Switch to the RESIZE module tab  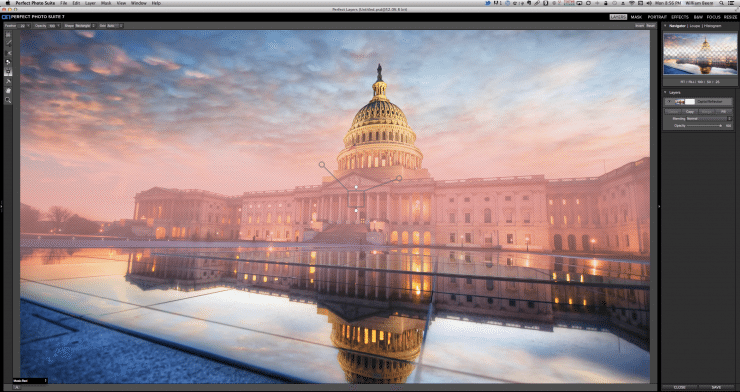[730, 17]
